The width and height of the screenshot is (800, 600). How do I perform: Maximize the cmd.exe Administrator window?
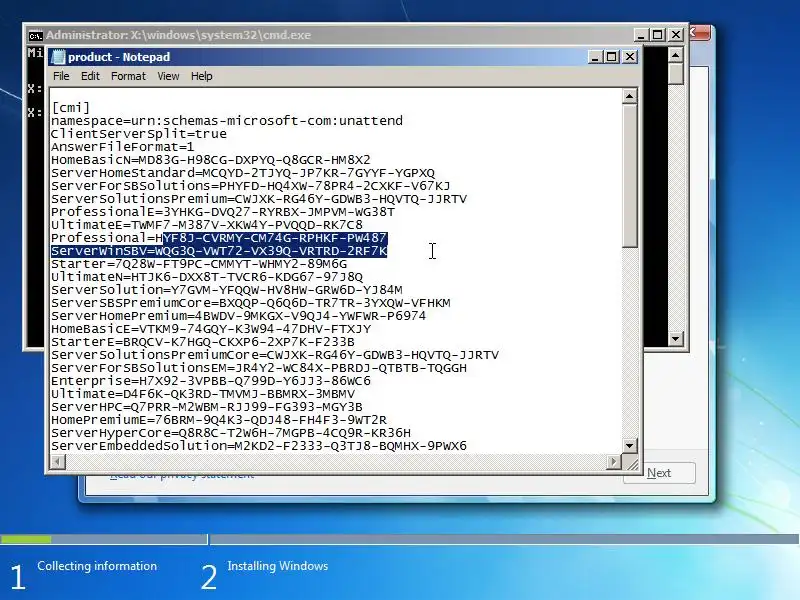coord(658,35)
